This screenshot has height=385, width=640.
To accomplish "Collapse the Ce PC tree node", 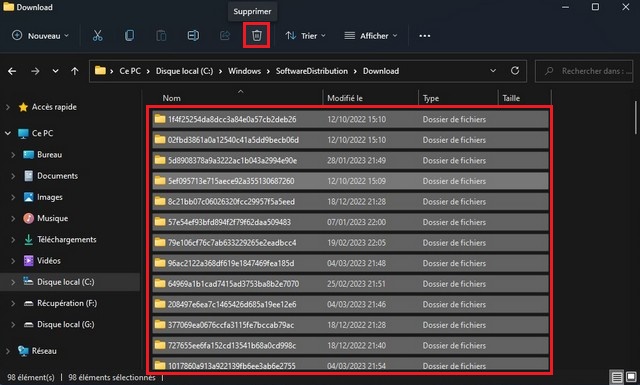I will pos(8,133).
